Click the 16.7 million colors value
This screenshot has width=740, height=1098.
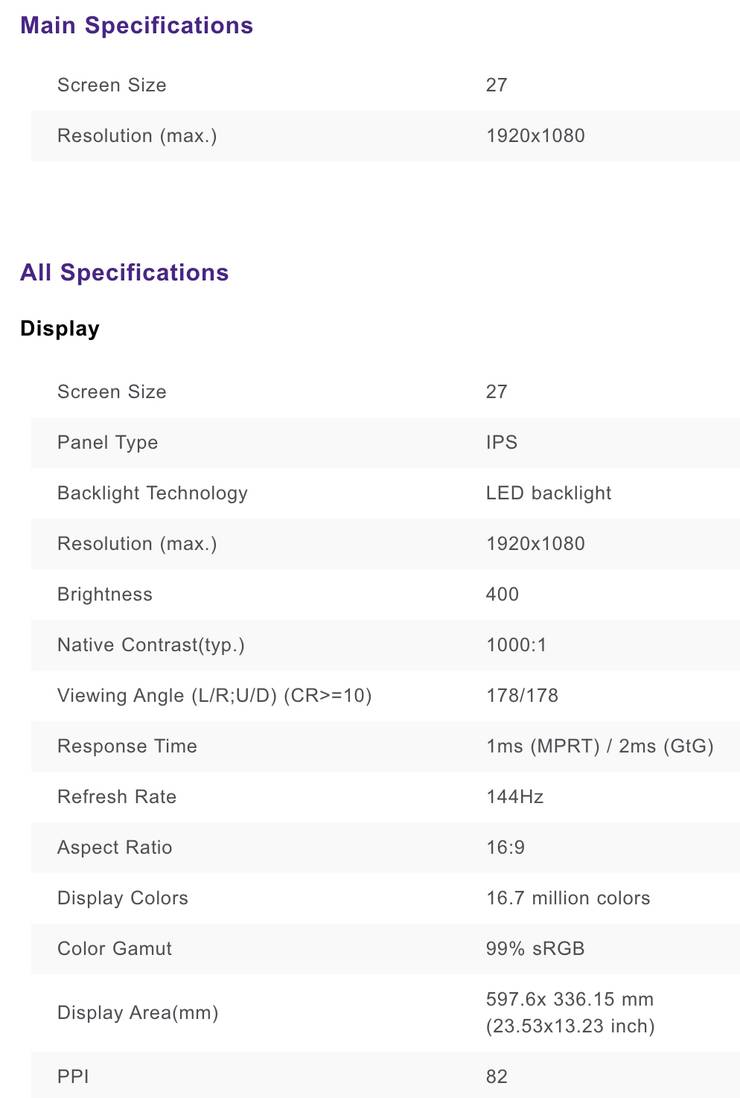click(x=567, y=898)
